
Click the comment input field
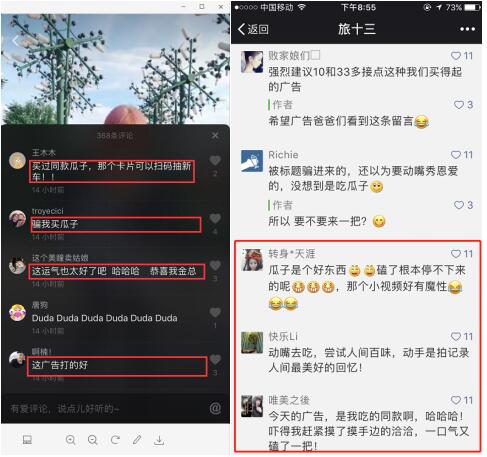coord(107,408)
